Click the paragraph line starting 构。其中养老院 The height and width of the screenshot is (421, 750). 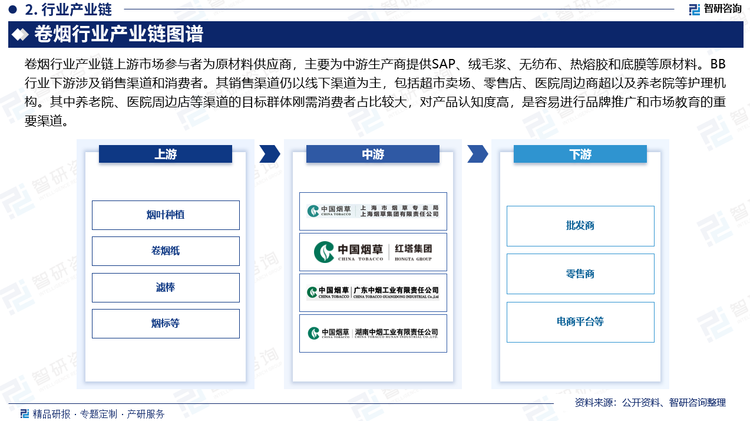[375, 102]
